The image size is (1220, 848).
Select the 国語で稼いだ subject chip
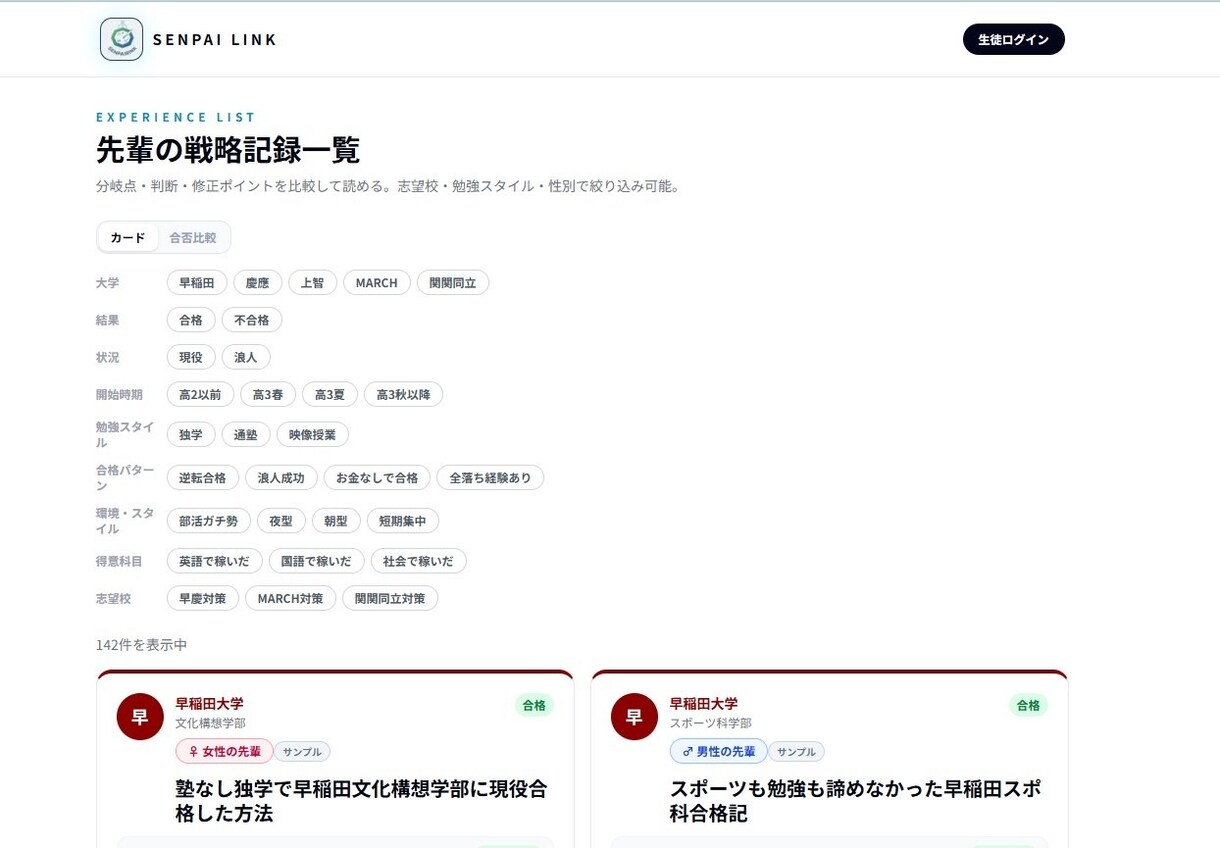pos(317,561)
